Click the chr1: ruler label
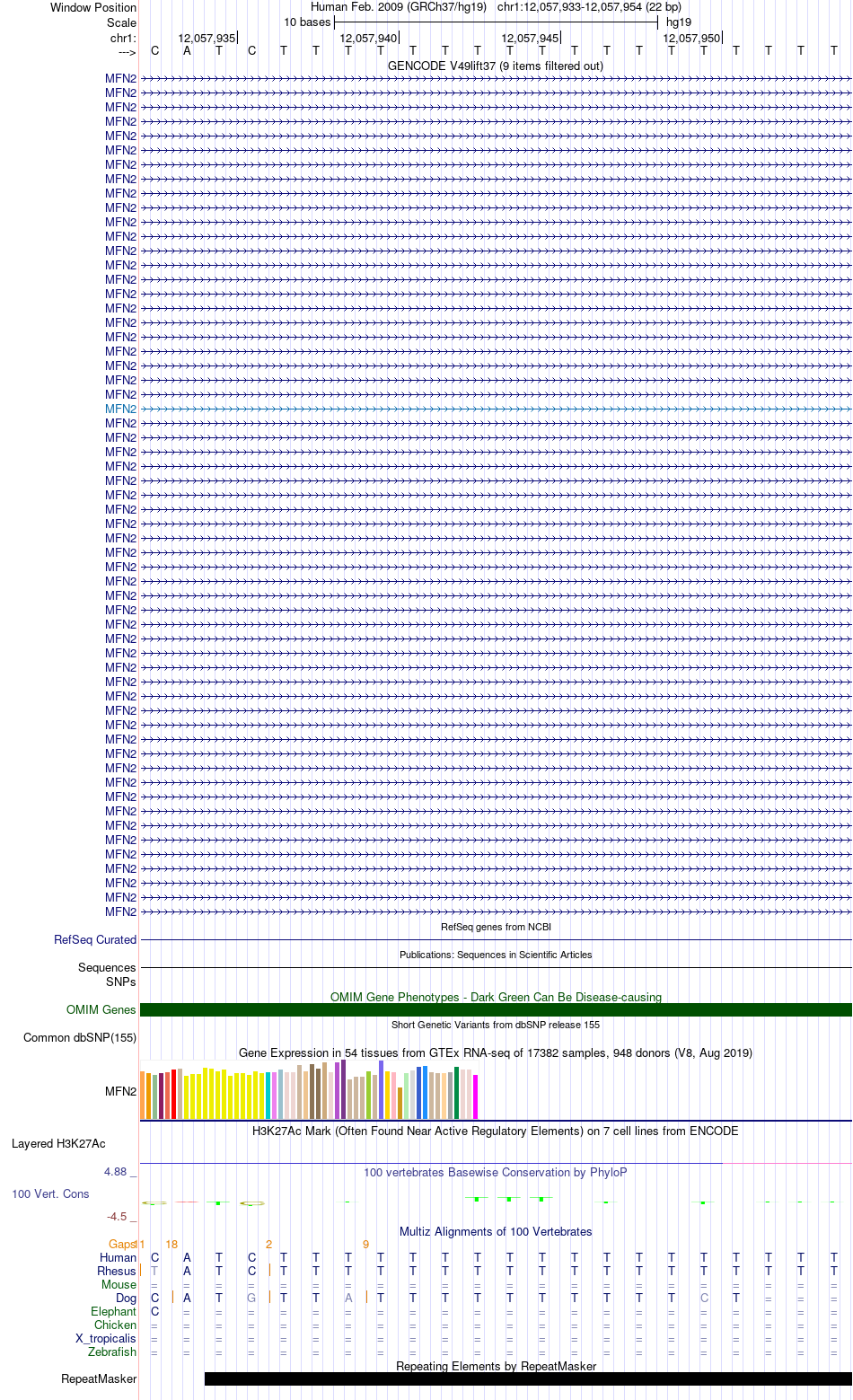The height and width of the screenshot is (1400, 853). 123,38
